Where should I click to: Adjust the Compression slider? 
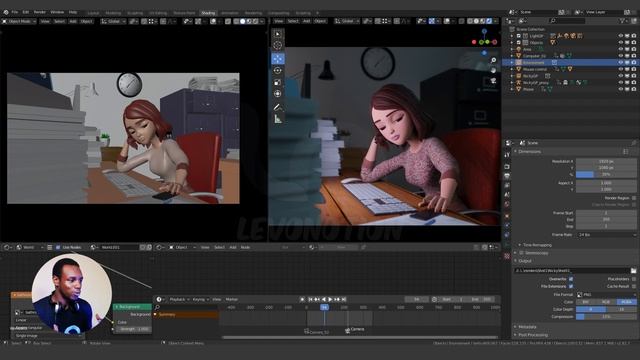coord(606,317)
